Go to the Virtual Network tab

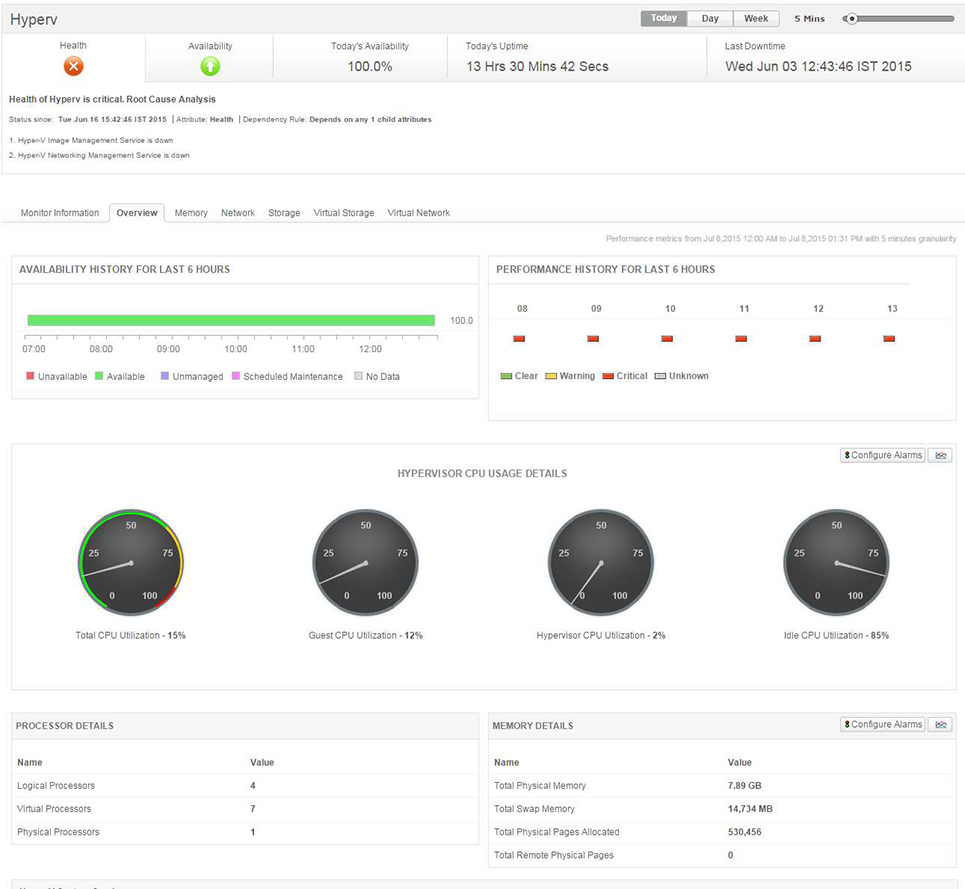[418, 213]
